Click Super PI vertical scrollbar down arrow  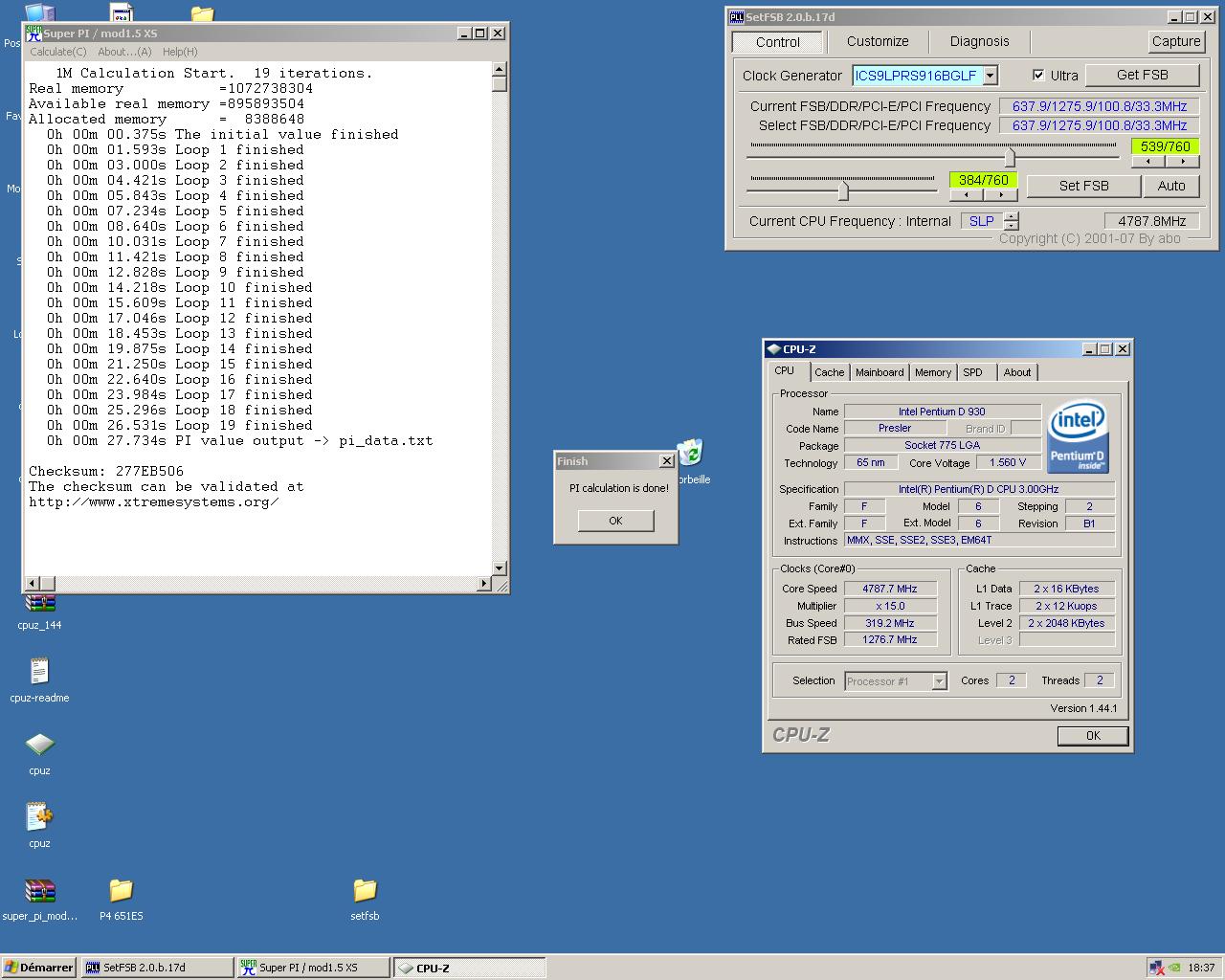tap(499, 568)
